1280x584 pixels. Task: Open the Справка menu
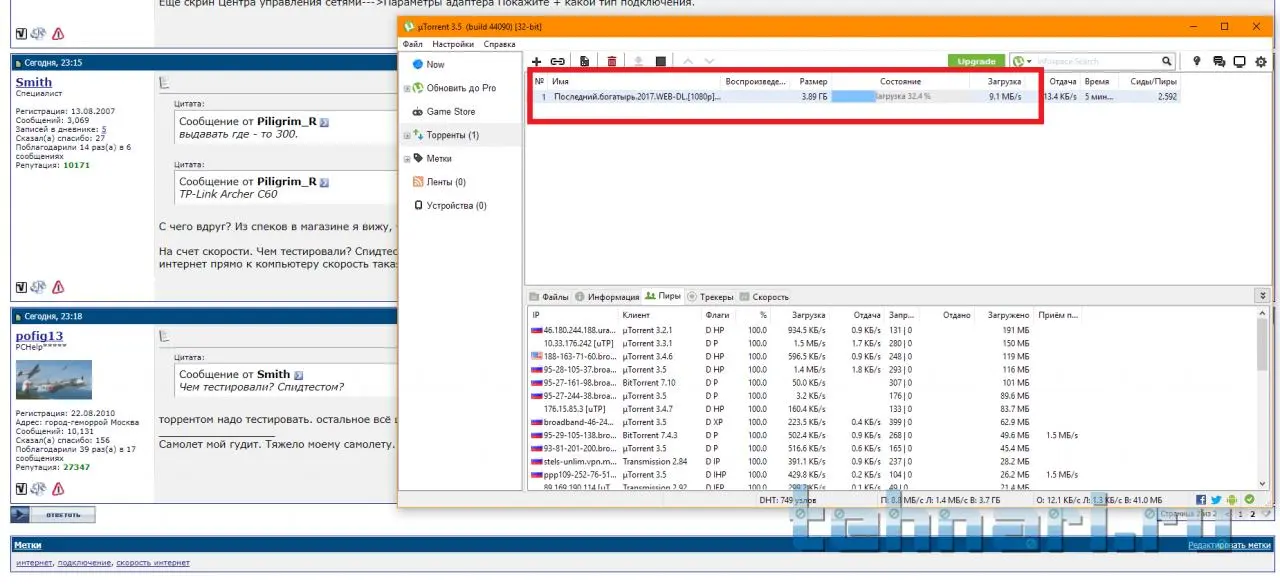pos(500,44)
